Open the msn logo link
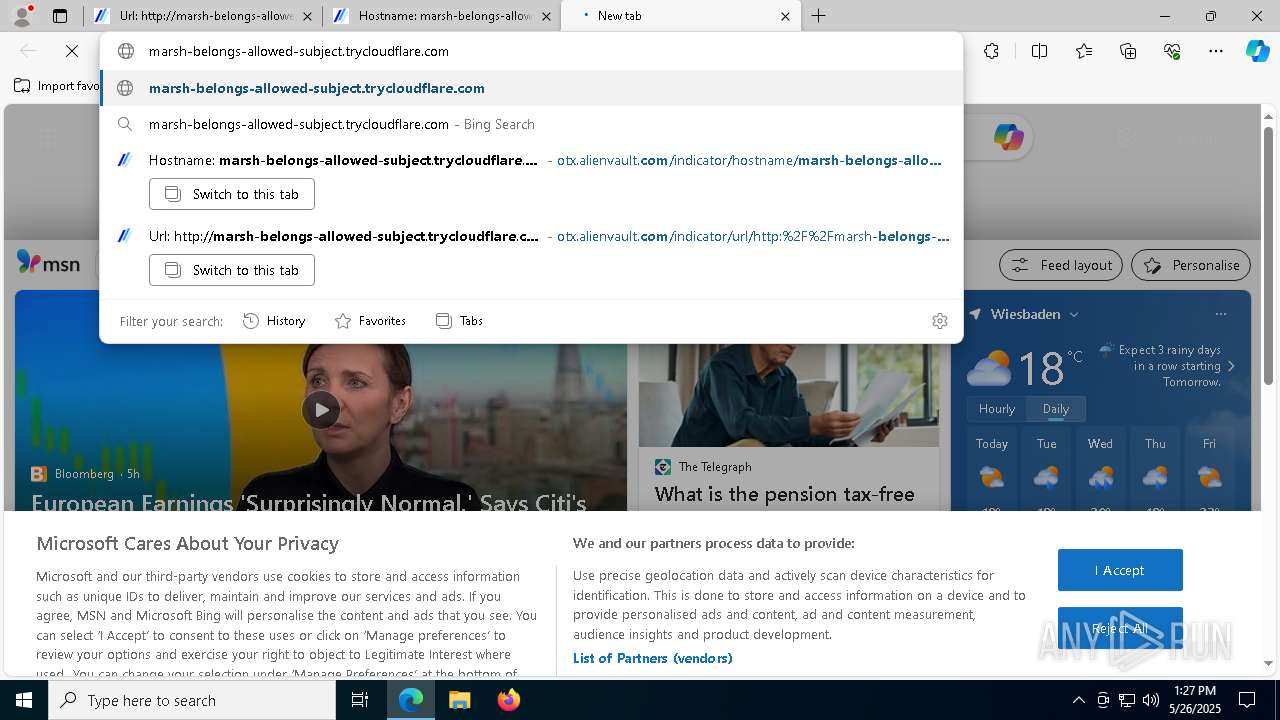Screen dimensions: 1280x720 click(48, 263)
